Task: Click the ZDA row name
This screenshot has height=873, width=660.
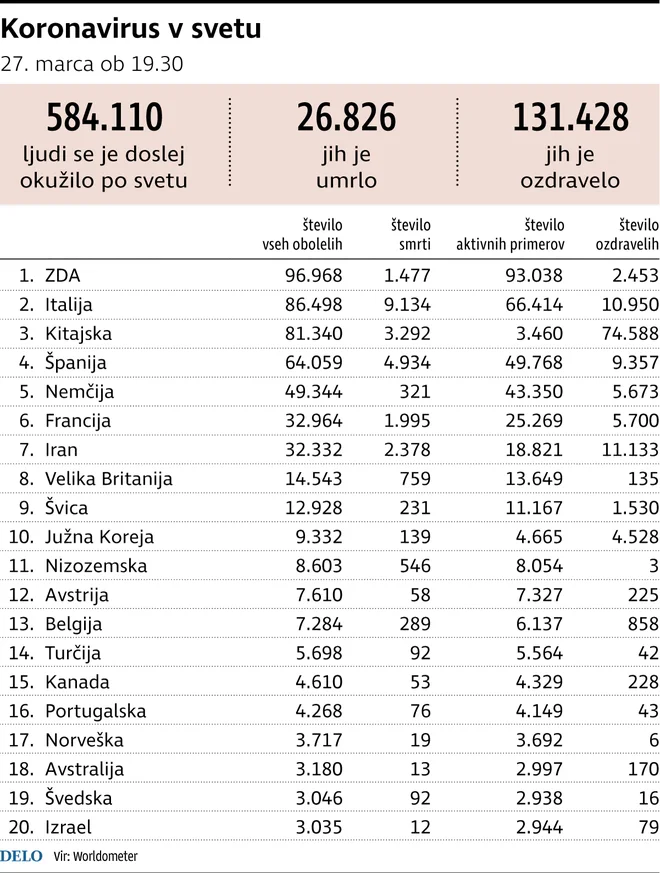Action: 62,276
